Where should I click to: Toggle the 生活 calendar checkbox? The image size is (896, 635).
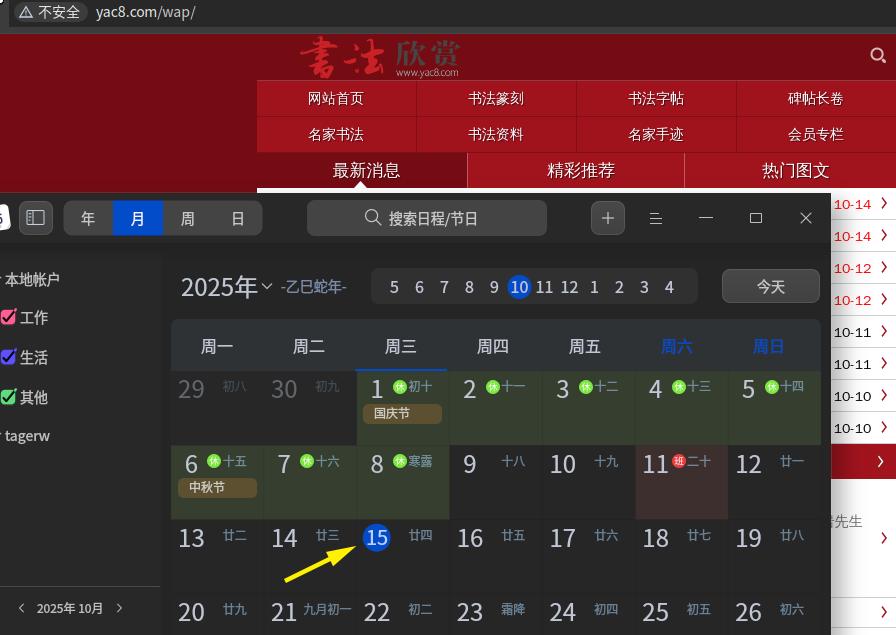tap(9, 357)
